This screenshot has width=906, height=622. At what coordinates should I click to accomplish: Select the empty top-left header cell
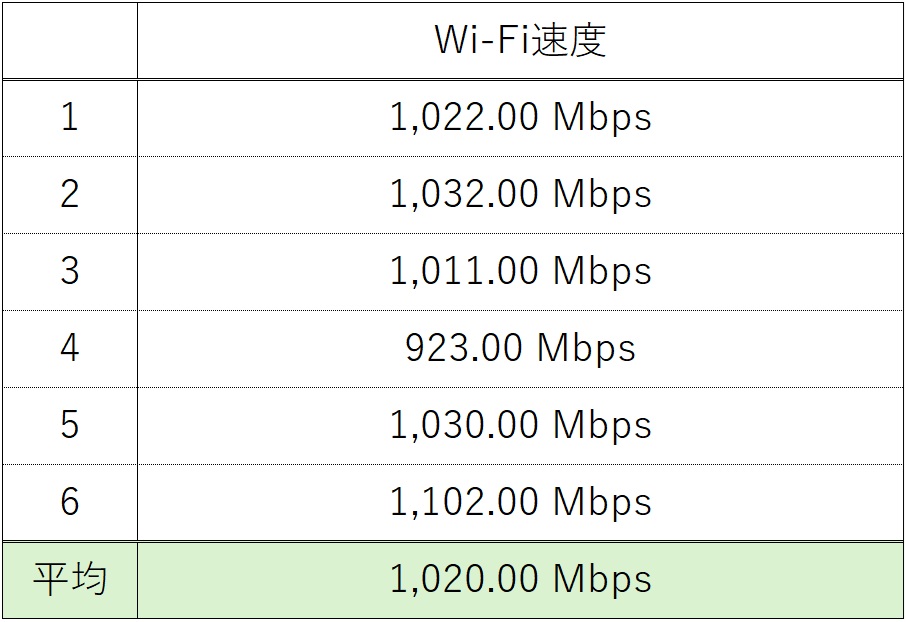click(x=69, y=40)
